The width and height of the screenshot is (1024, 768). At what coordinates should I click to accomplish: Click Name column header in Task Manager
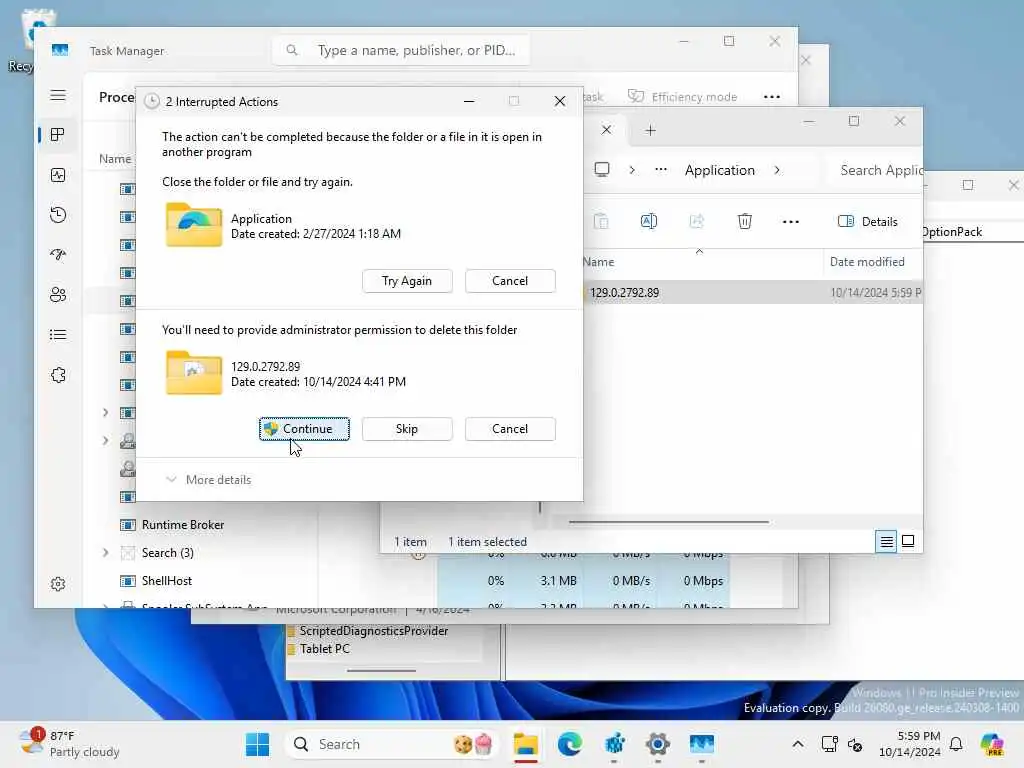pos(115,159)
